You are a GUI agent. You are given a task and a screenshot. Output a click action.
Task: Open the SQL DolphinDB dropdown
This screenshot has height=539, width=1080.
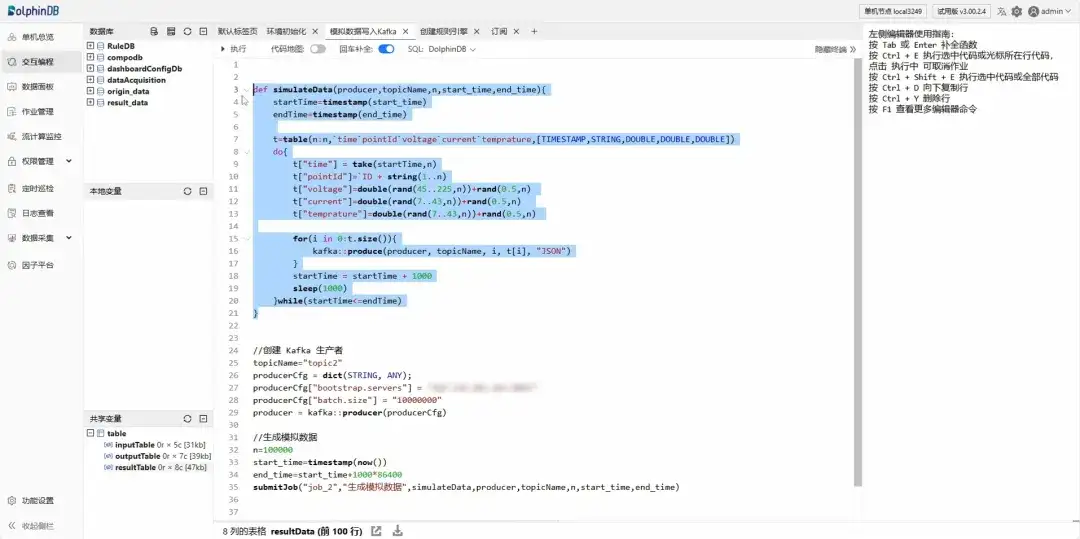point(452,50)
